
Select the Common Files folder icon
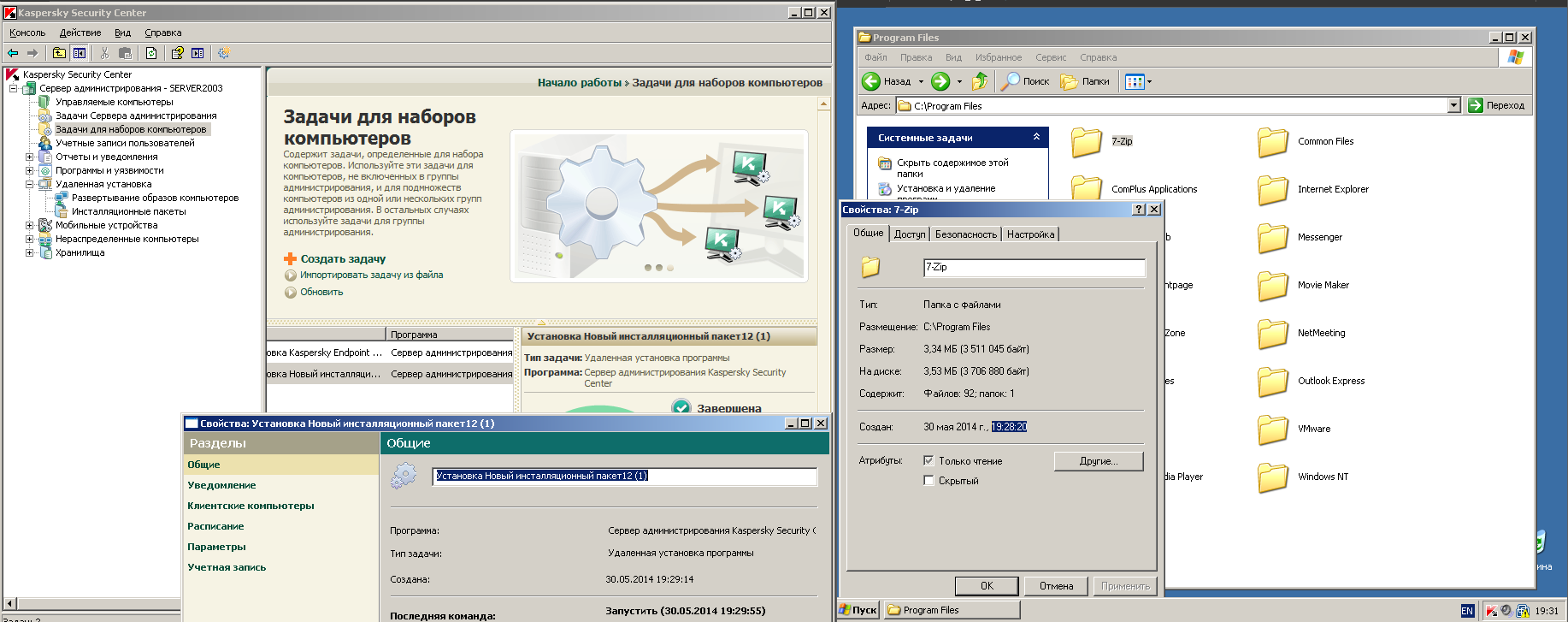pos(1273,142)
